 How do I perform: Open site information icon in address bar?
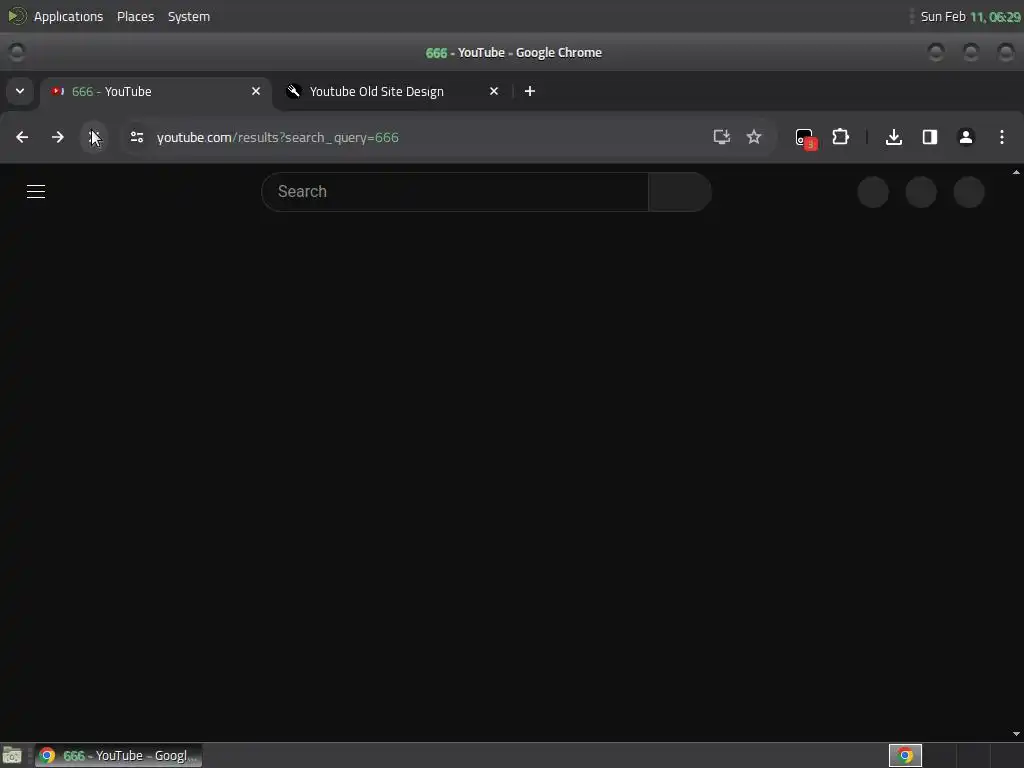click(x=136, y=137)
